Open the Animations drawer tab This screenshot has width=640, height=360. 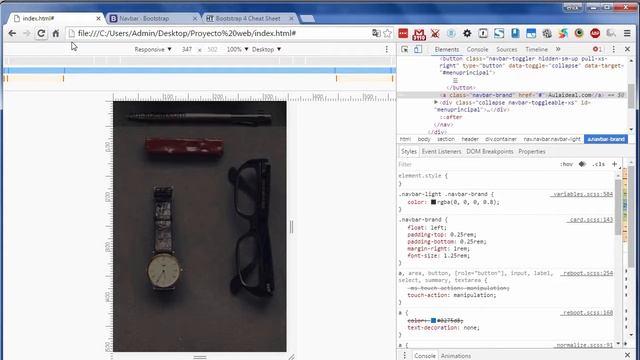coord(456,356)
